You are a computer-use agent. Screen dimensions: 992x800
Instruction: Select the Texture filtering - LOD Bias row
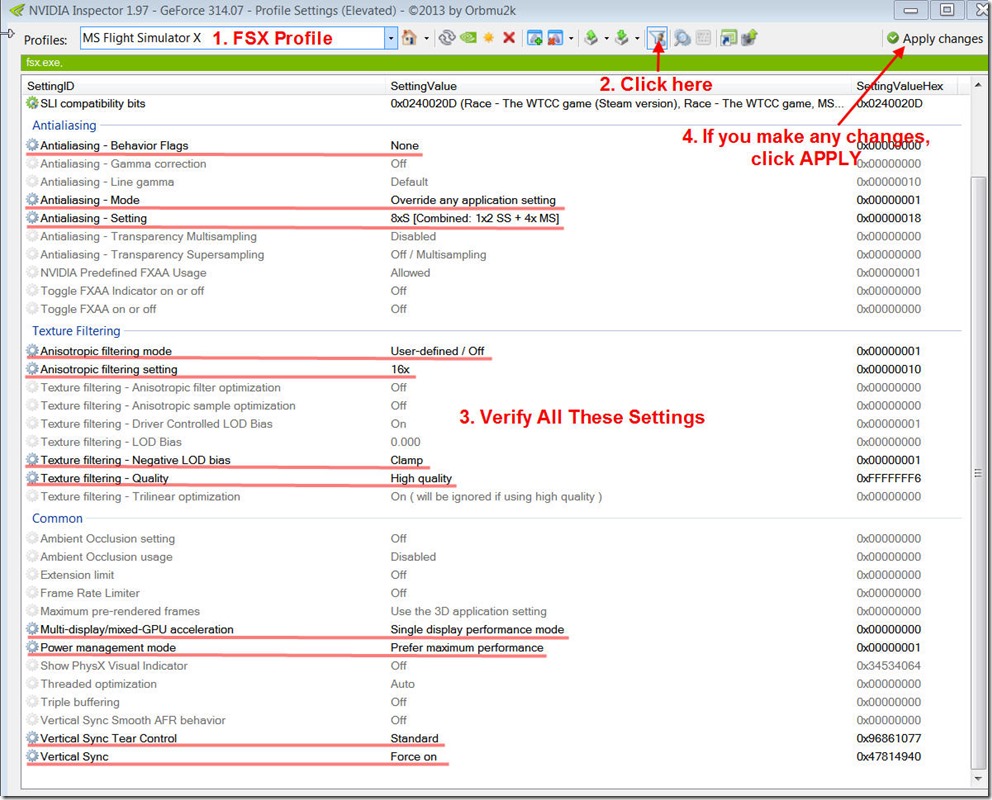494,442
